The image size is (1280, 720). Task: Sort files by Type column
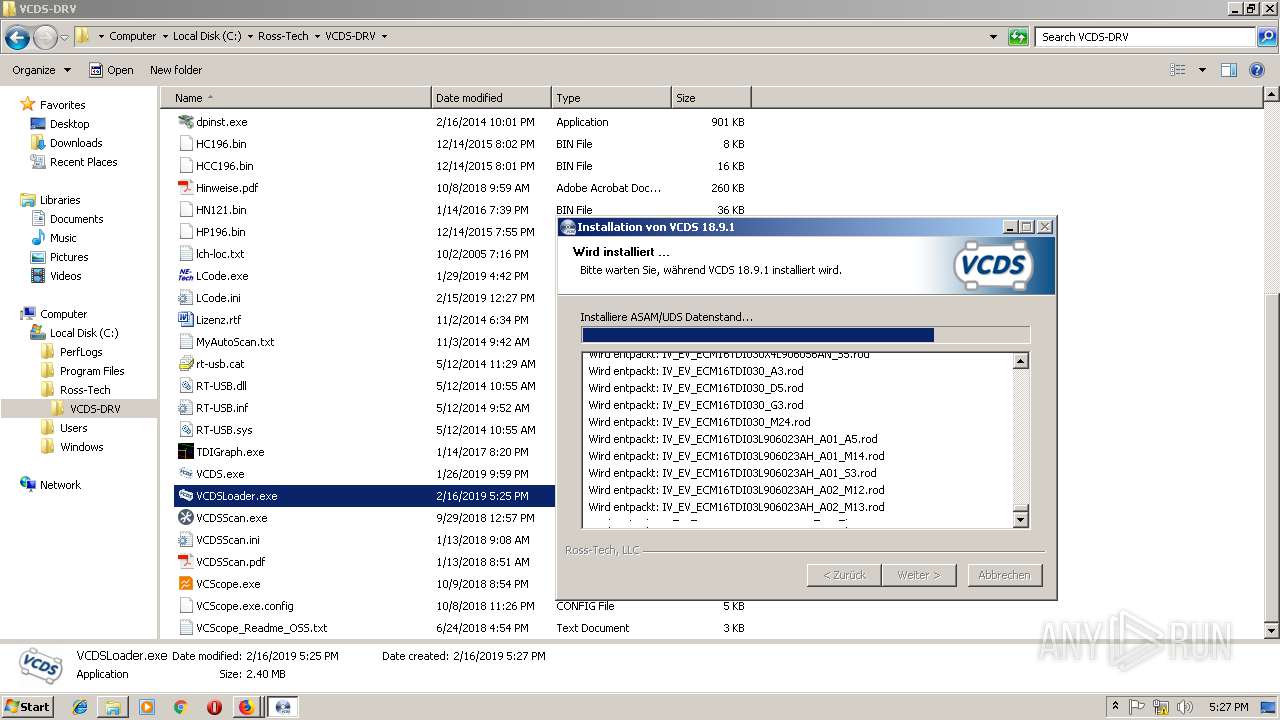(611, 98)
